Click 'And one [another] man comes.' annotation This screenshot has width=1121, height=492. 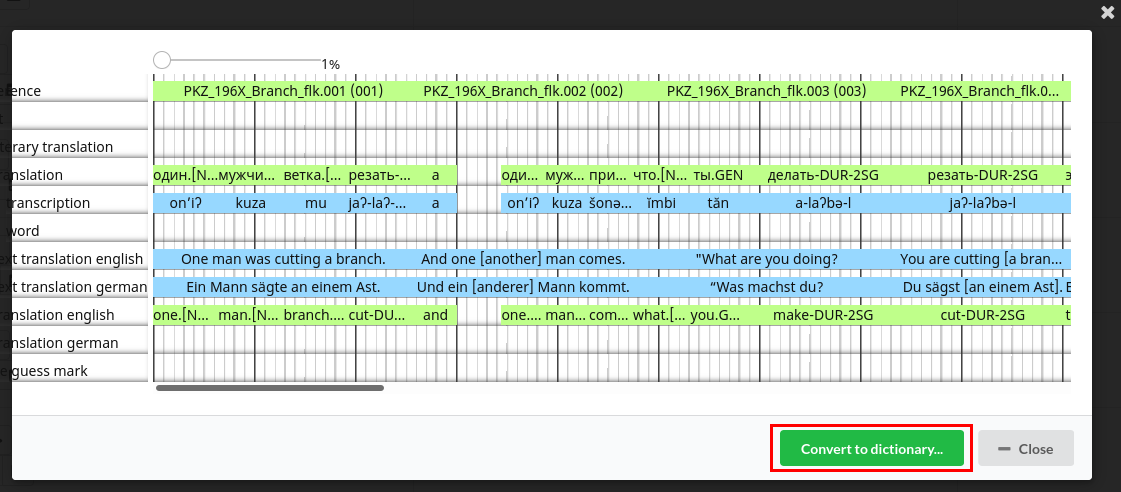[x=523, y=259]
